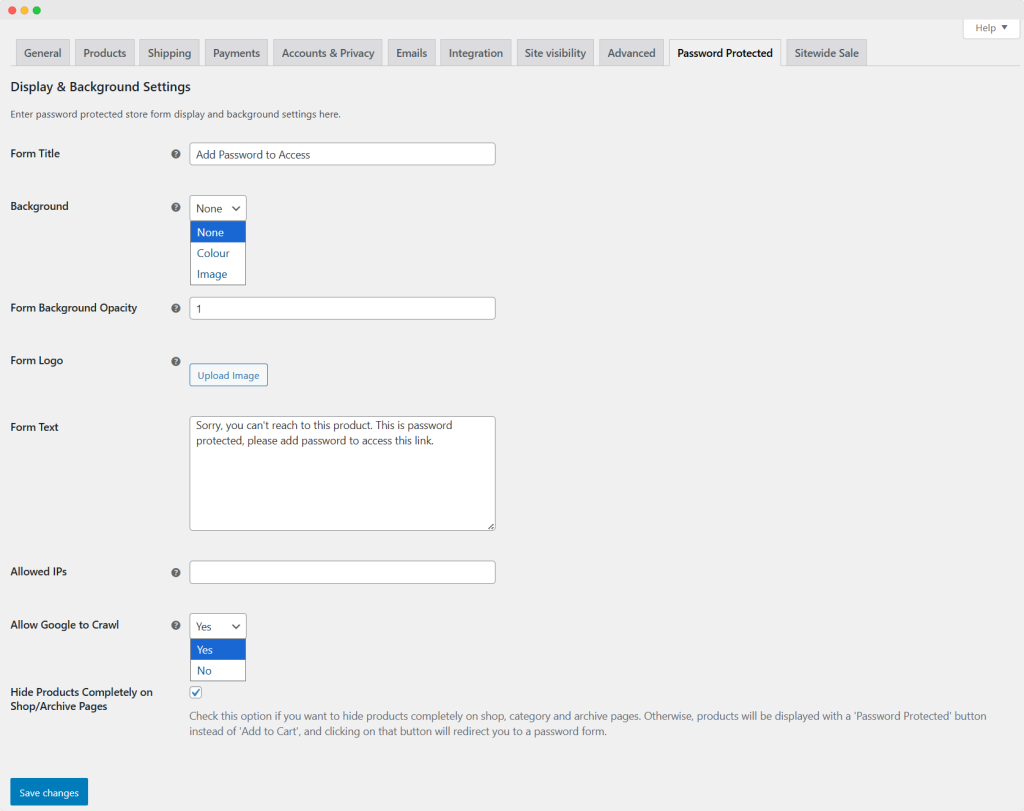
Task: Choose Image from Background options
Action: tap(212, 274)
